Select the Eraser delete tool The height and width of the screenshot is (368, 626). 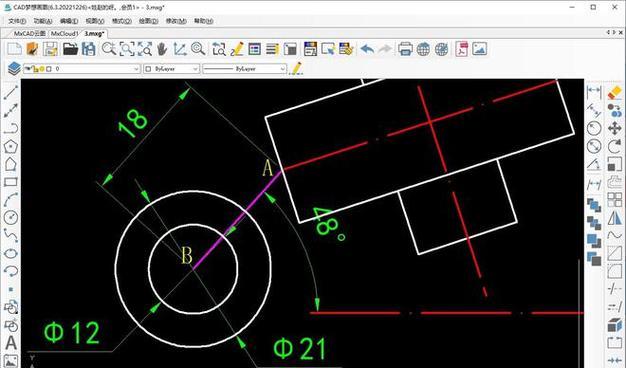[614, 92]
